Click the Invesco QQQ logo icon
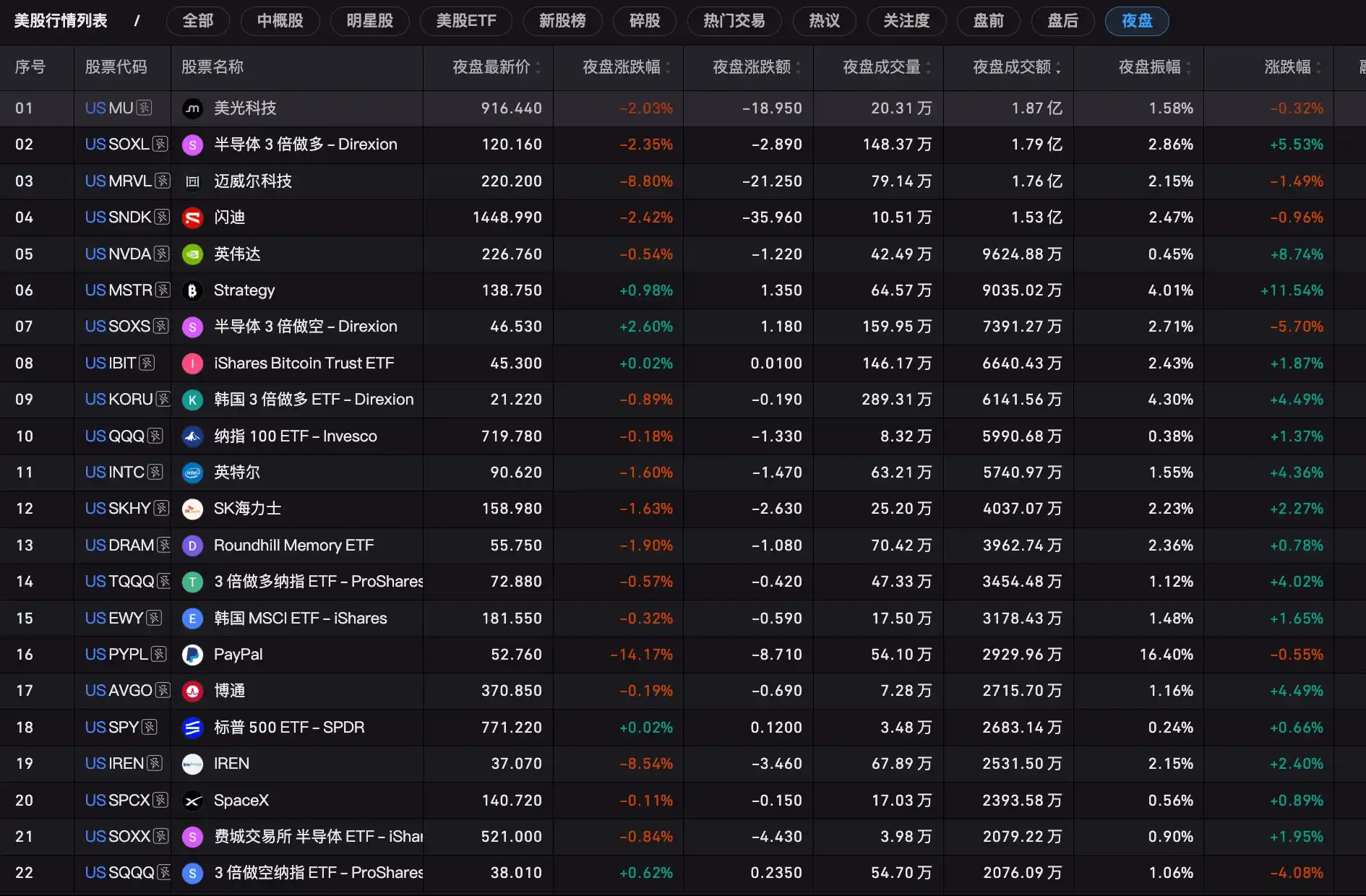This screenshot has width=1366, height=896. click(x=192, y=436)
